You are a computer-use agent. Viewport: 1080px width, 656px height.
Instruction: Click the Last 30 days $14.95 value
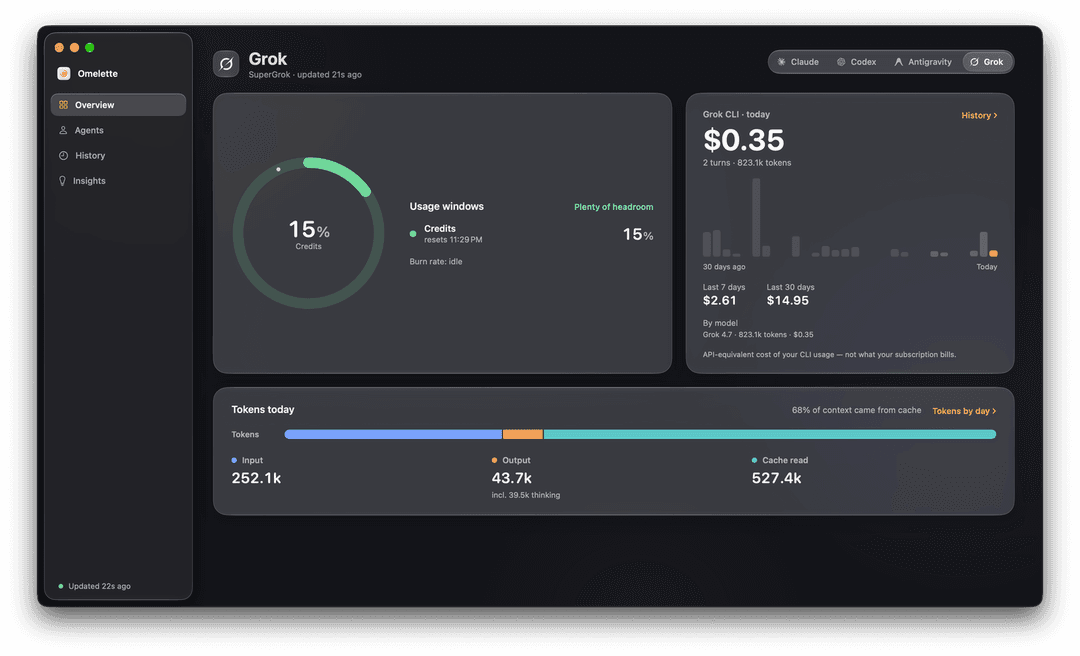788,300
